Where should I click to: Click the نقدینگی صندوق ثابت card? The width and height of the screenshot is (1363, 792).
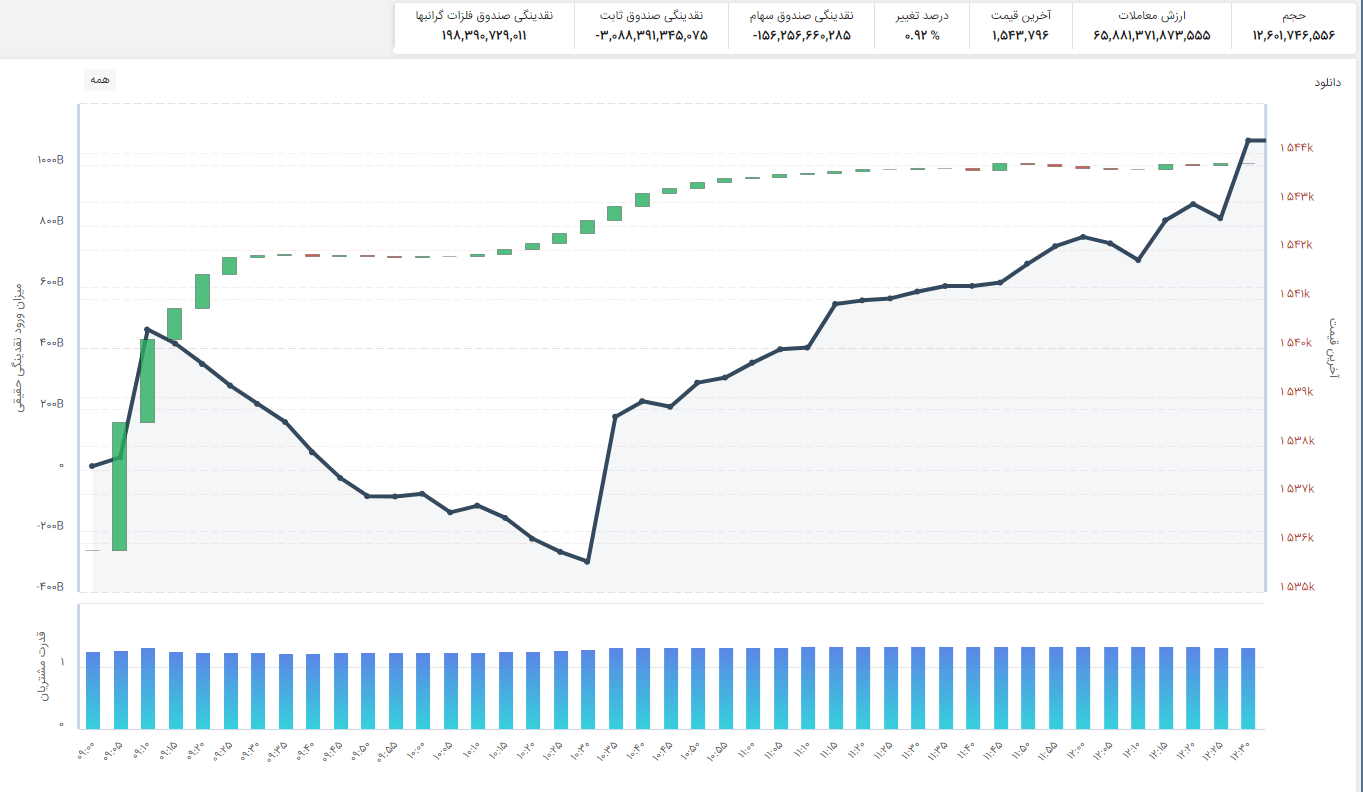(x=651, y=26)
